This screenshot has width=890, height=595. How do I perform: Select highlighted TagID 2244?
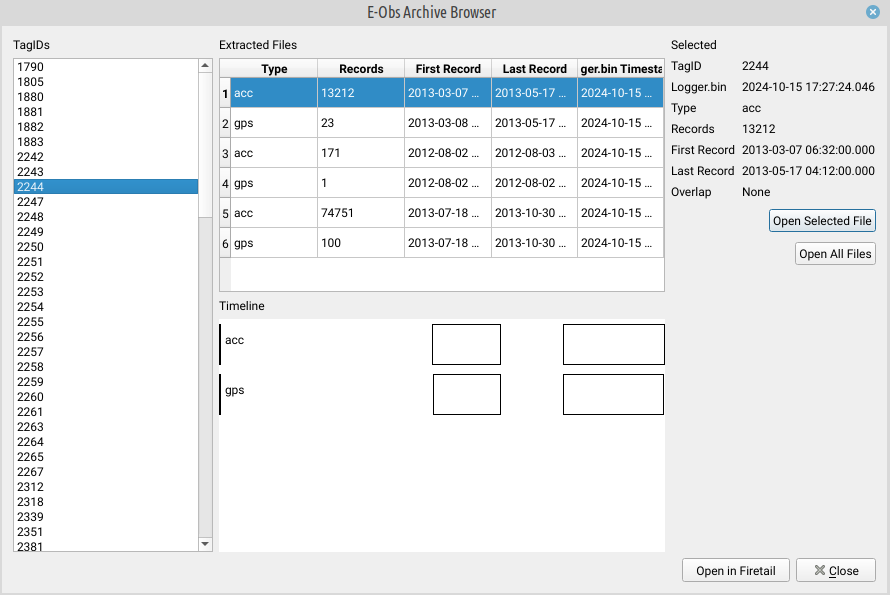[106, 187]
